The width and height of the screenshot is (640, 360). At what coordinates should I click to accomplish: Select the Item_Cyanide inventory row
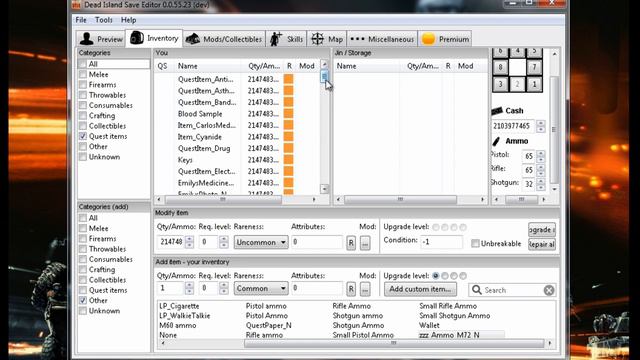pos(237,137)
